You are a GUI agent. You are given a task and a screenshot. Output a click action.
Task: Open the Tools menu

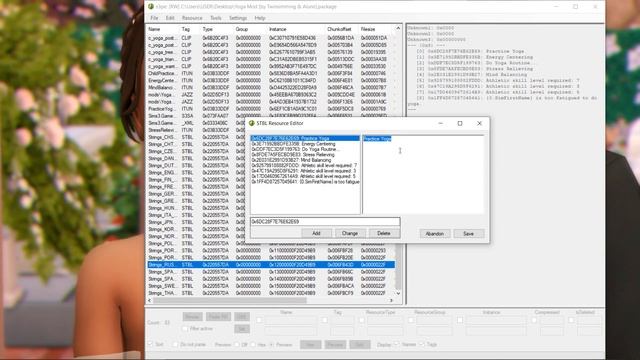click(x=216, y=18)
